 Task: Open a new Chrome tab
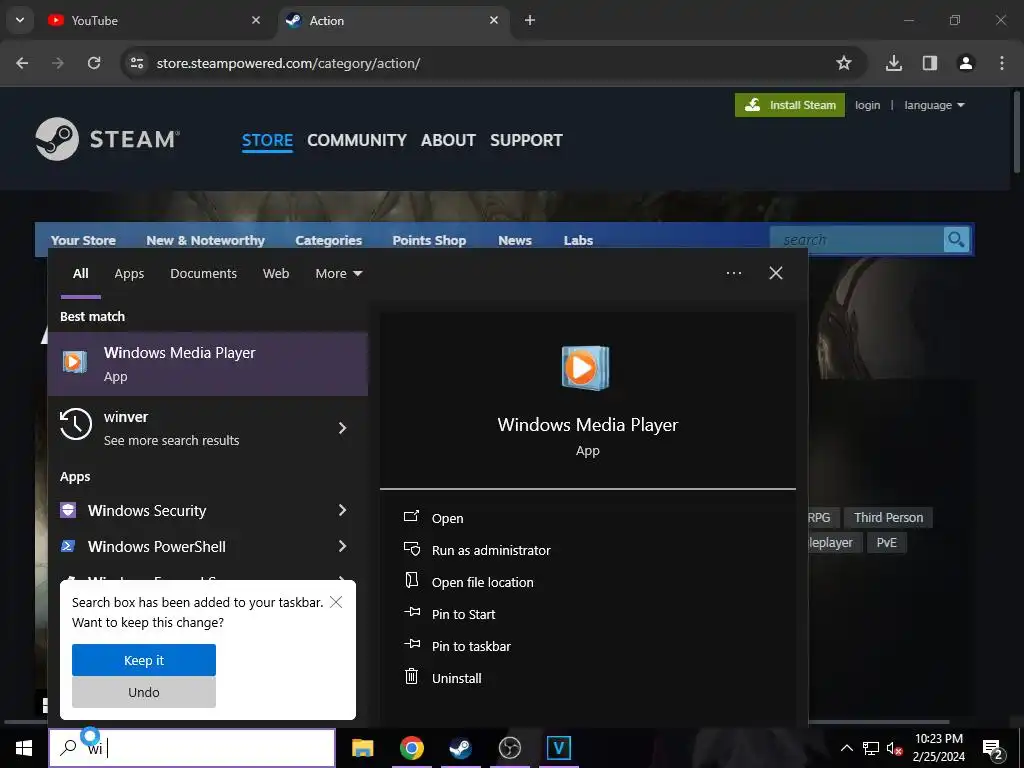click(530, 20)
